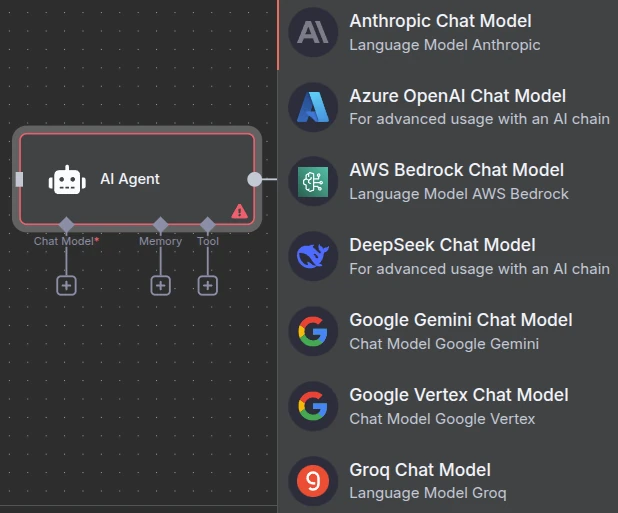Click the Google Vertex G icon
Image resolution: width=618 pixels, height=513 pixels.
(313, 406)
